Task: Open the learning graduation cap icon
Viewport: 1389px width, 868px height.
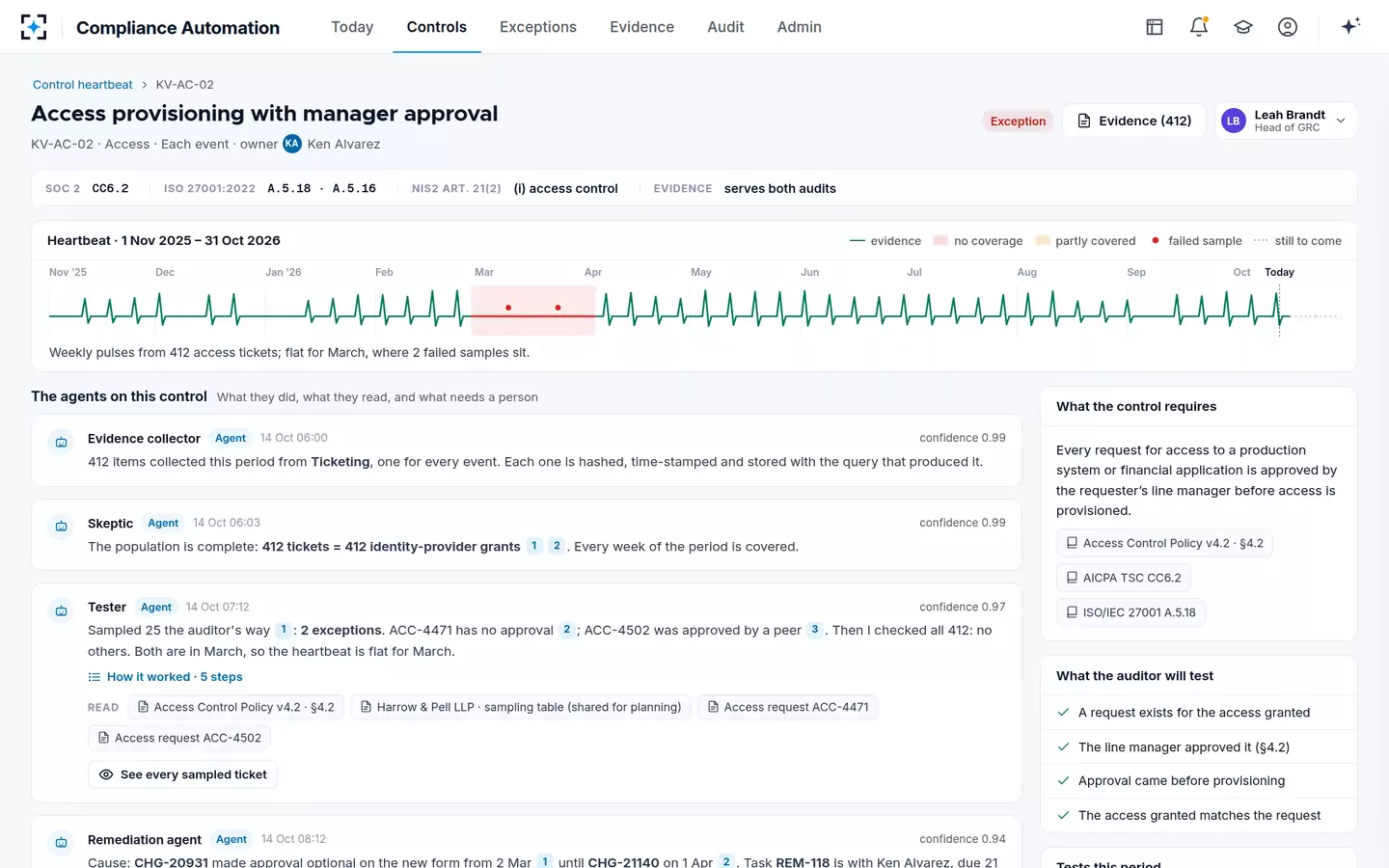Action: 1243,27
